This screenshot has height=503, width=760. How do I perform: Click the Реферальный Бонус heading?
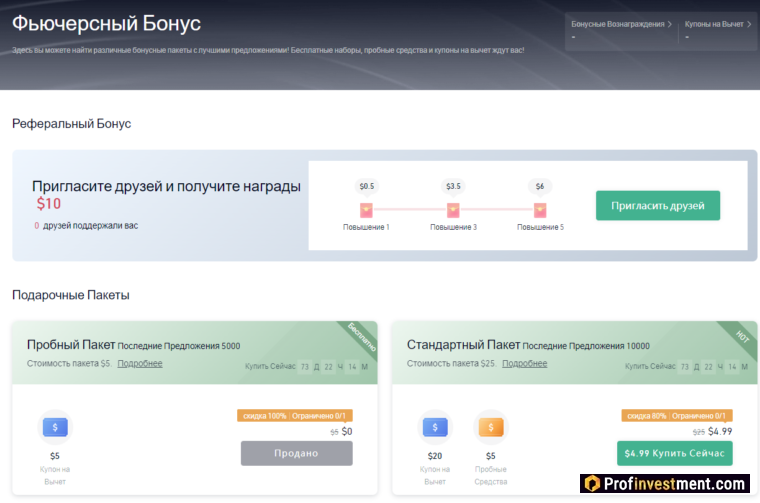71,124
